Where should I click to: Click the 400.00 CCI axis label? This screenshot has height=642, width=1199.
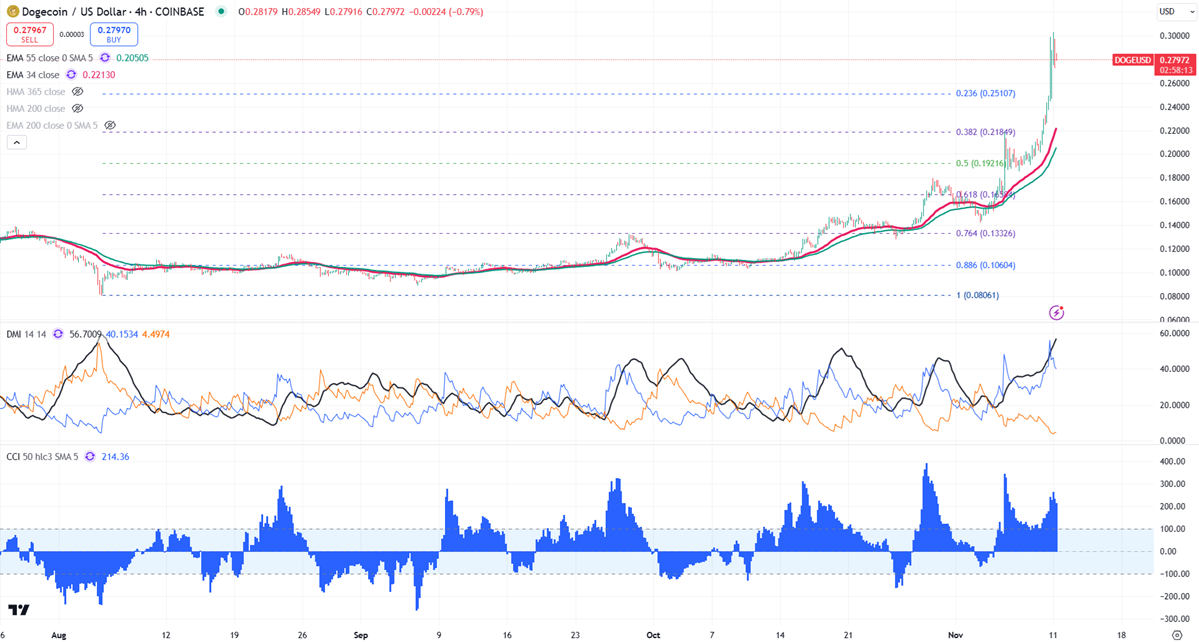click(x=1171, y=462)
